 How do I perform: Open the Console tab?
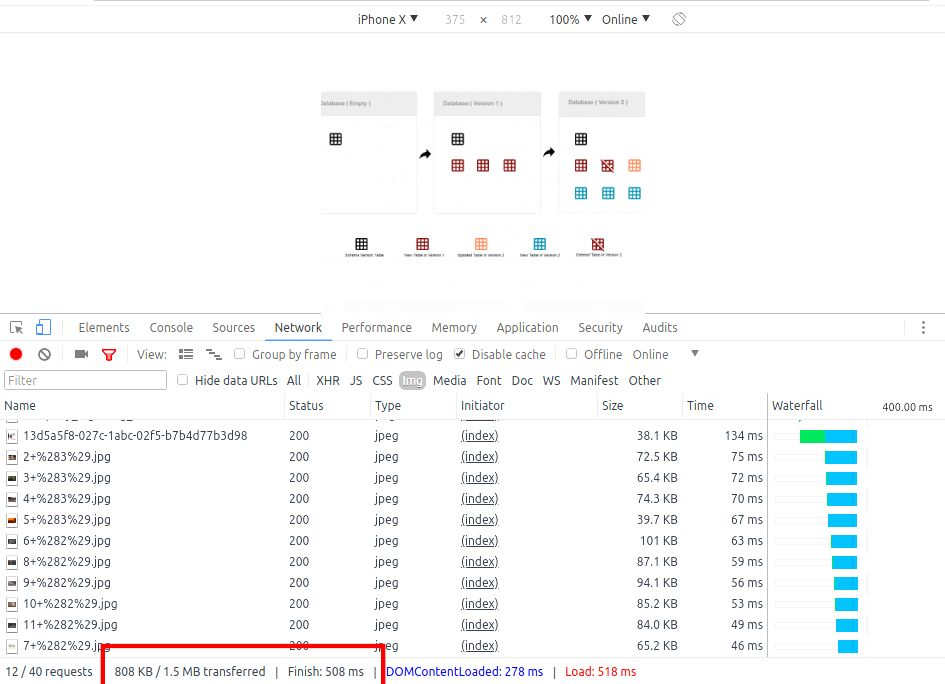click(171, 327)
